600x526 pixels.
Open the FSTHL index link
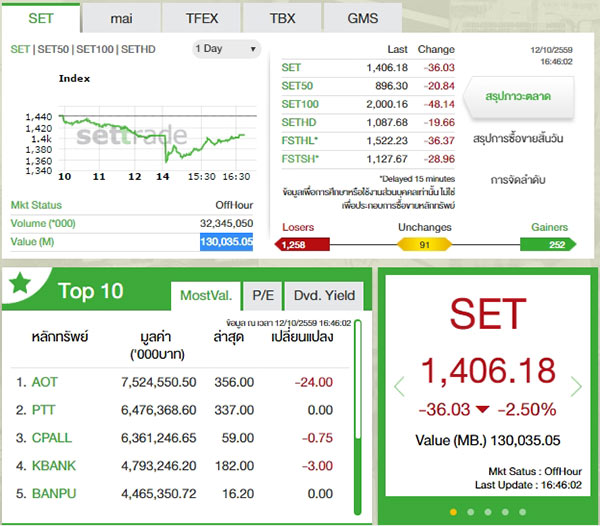click(x=300, y=140)
